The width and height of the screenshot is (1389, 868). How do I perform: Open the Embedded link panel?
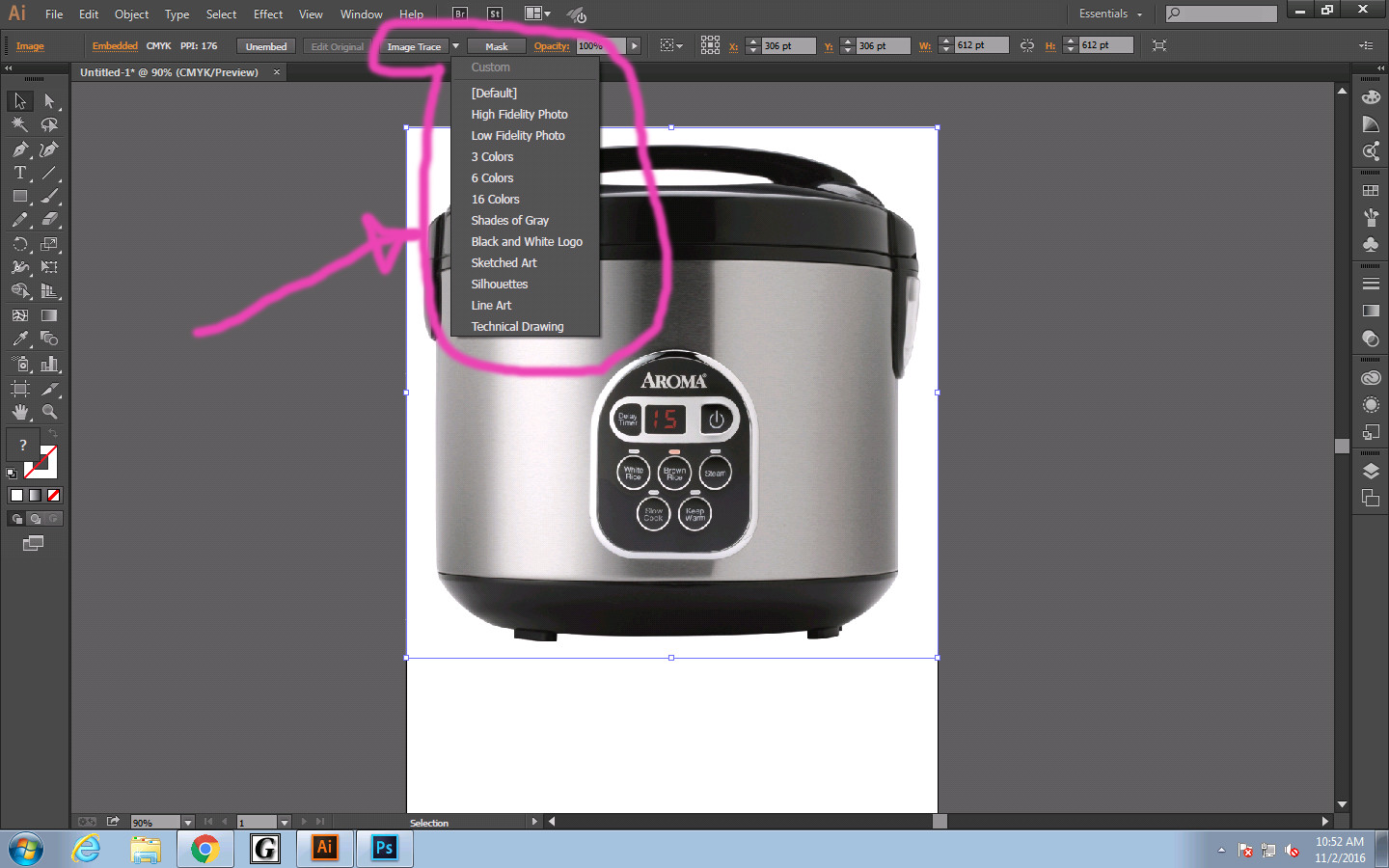[x=115, y=45]
